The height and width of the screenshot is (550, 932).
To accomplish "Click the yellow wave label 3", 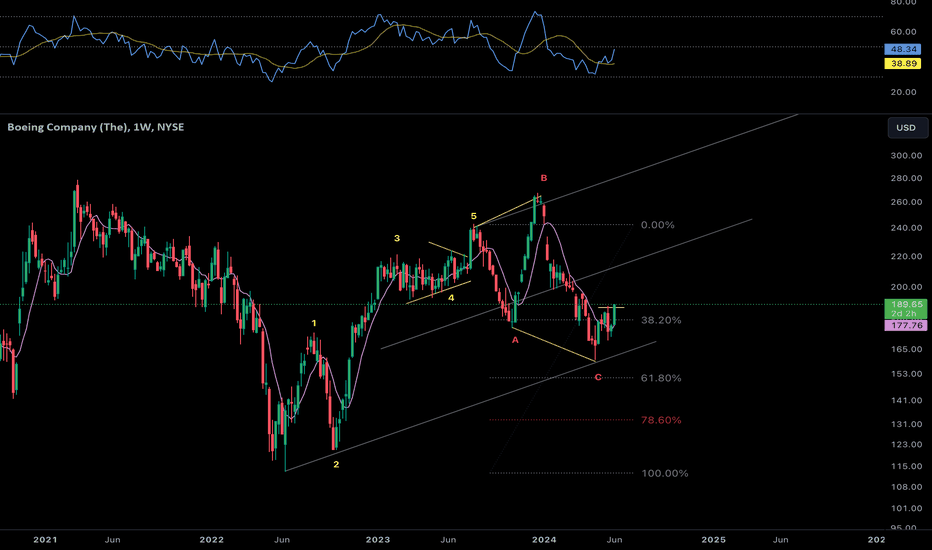I will point(397,238).
